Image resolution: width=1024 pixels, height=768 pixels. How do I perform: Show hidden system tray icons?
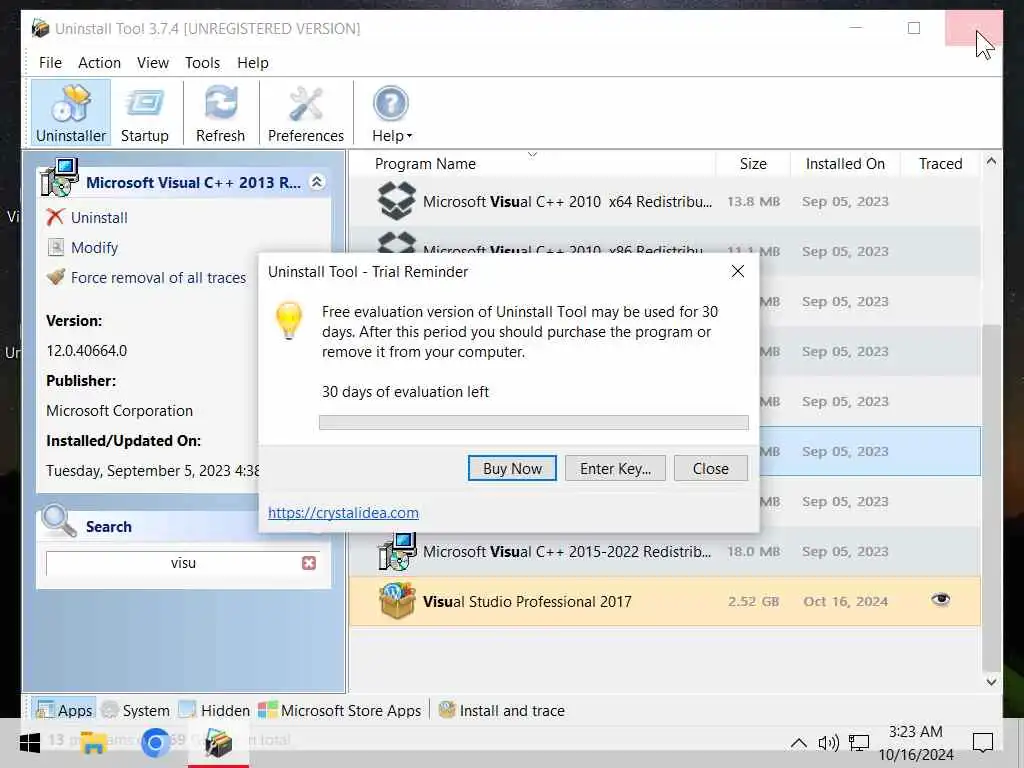pyautogui.click(x=798, y=743)
